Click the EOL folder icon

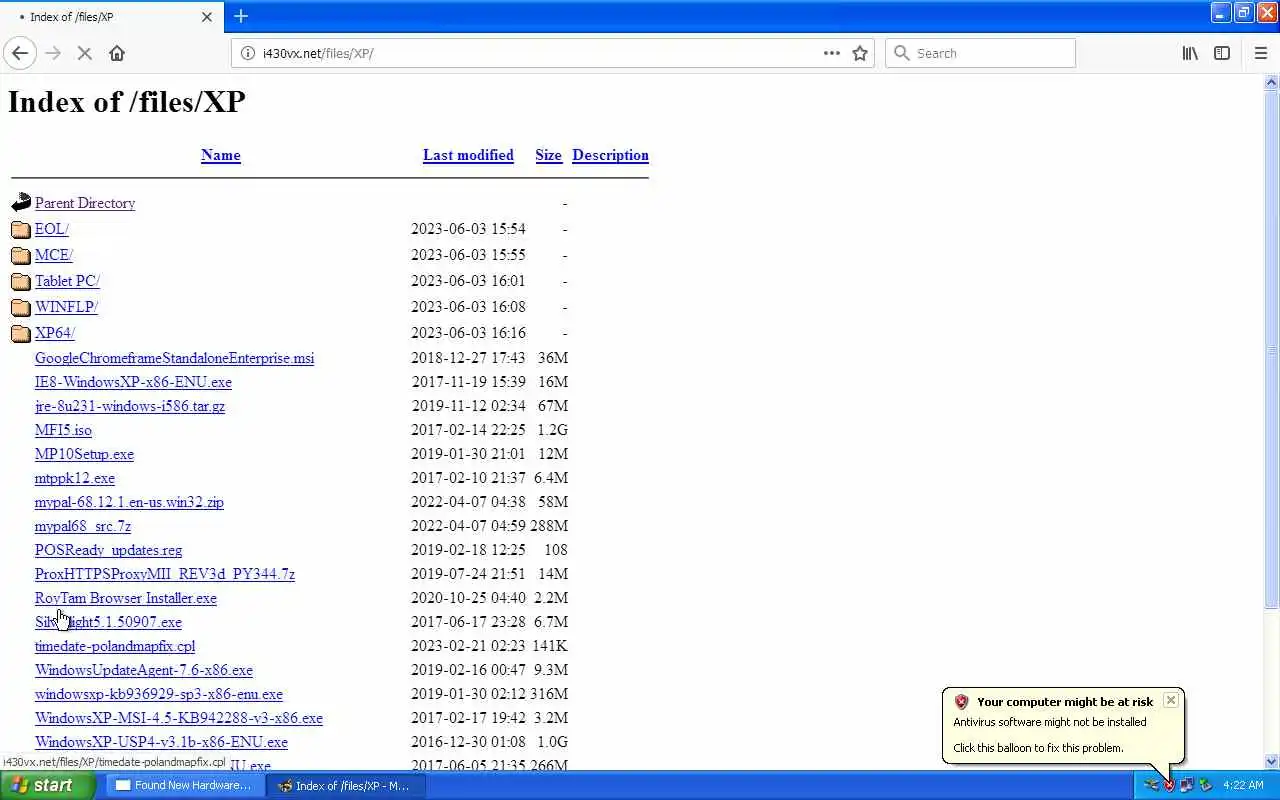(x=21, y=229)
